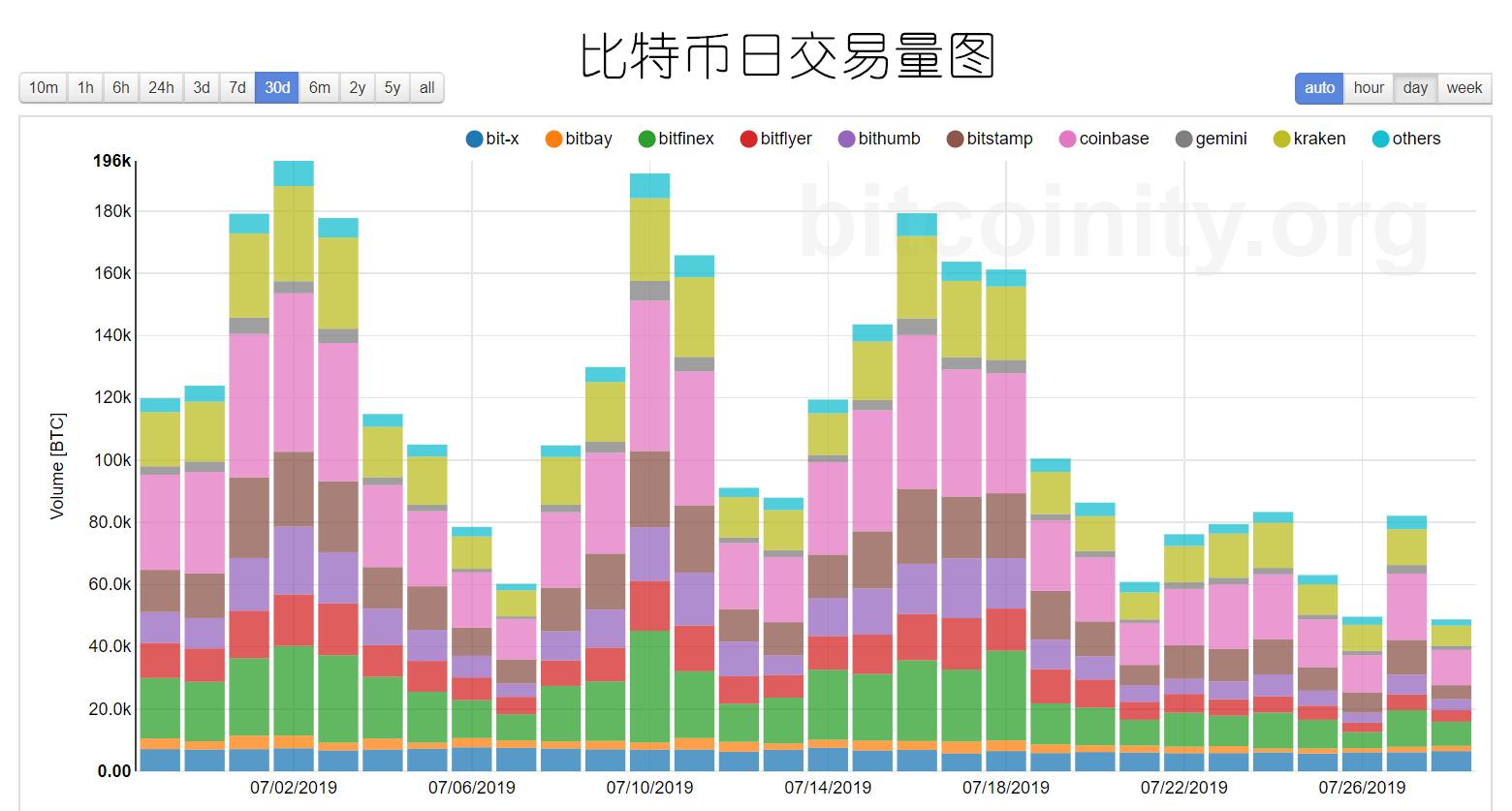Viewport: 1512px width, 811px height.
Task: Switch aggregation to hour
Action: [1368, 87]
